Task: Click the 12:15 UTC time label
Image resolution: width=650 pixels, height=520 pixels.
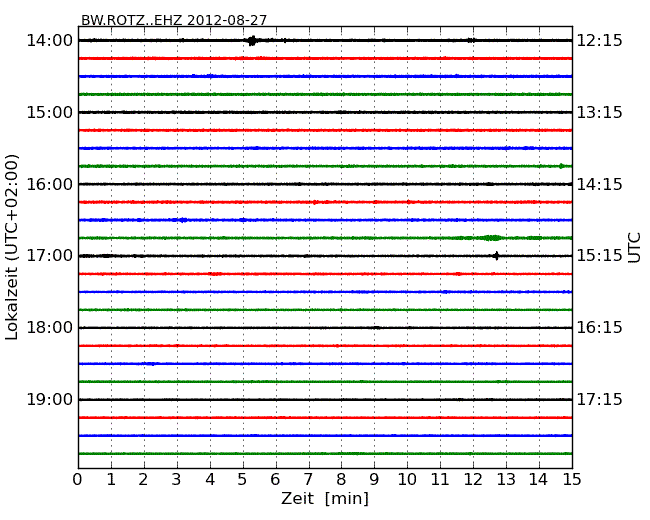Action: click(x=599, y=41)
